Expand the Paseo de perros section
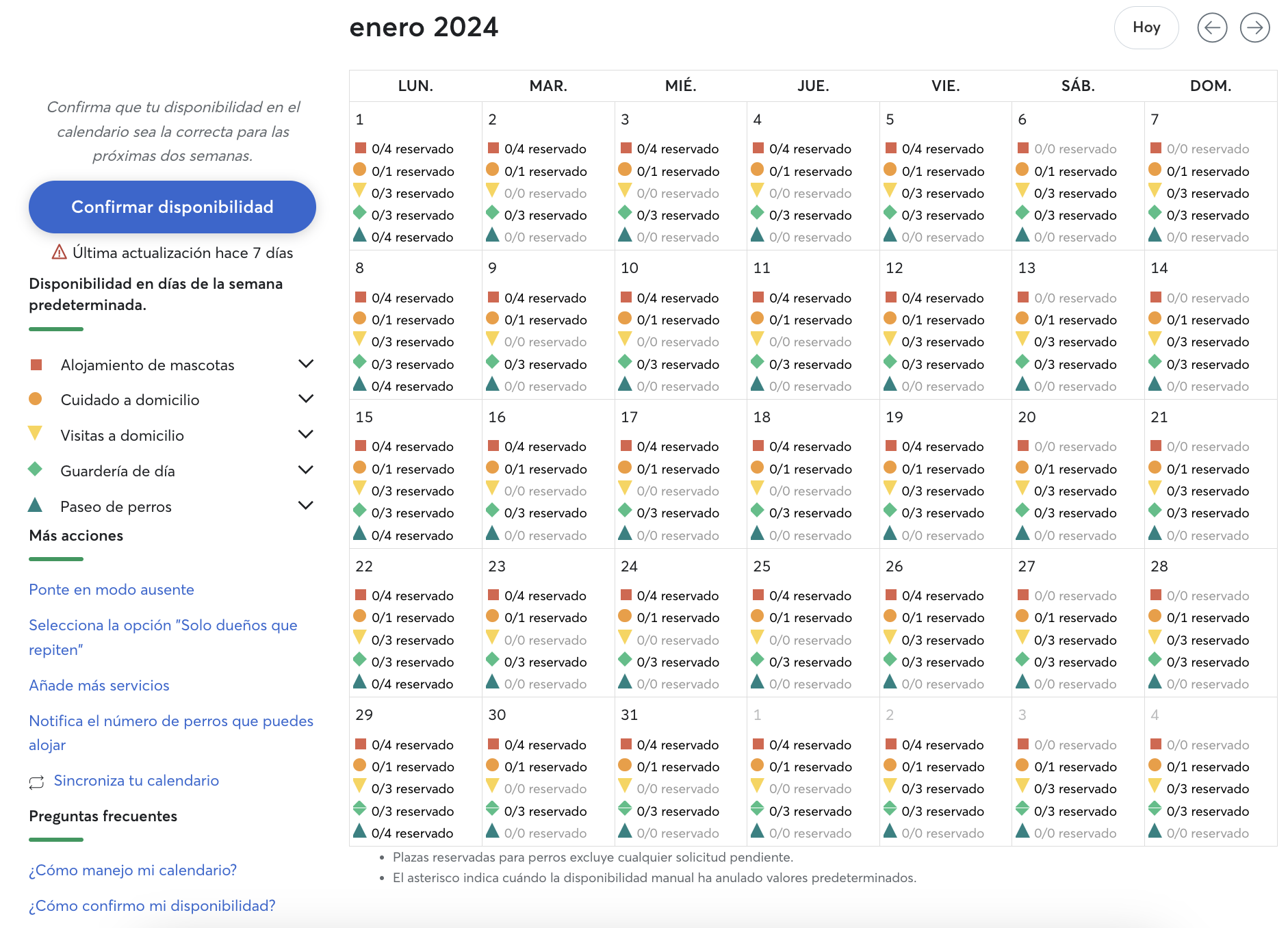Image resolution: width=1288 pixels, height=928 pixels. coord(306,505)
